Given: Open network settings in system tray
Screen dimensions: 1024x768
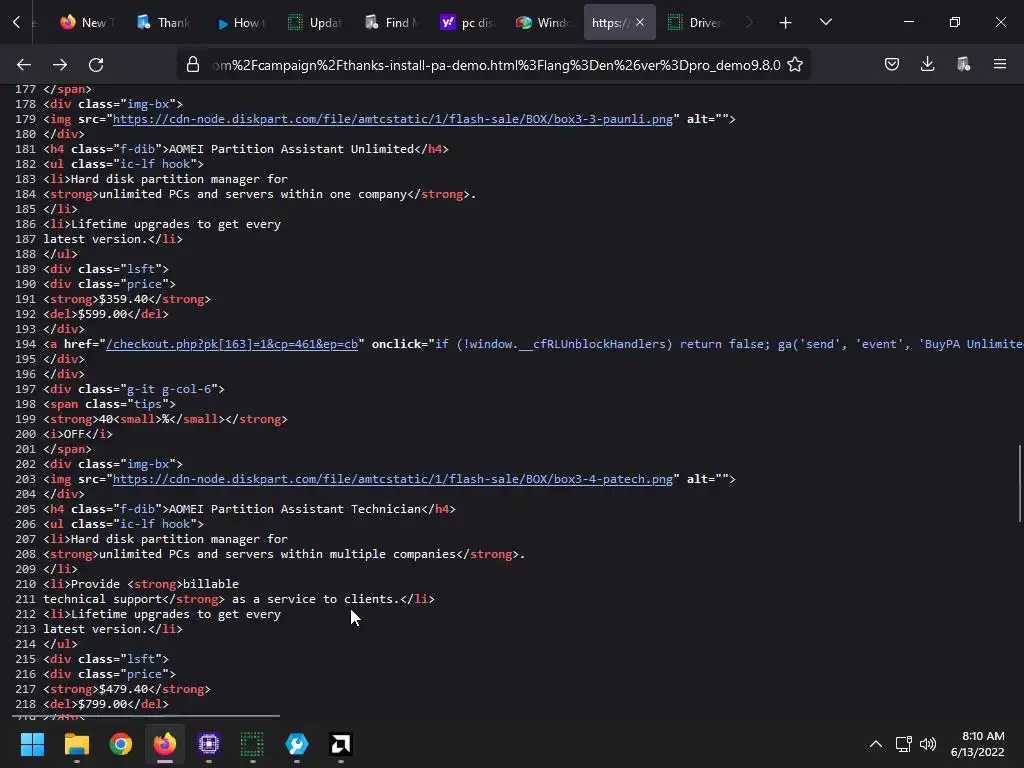Looking at the screenshot, I should pos(904,744).
